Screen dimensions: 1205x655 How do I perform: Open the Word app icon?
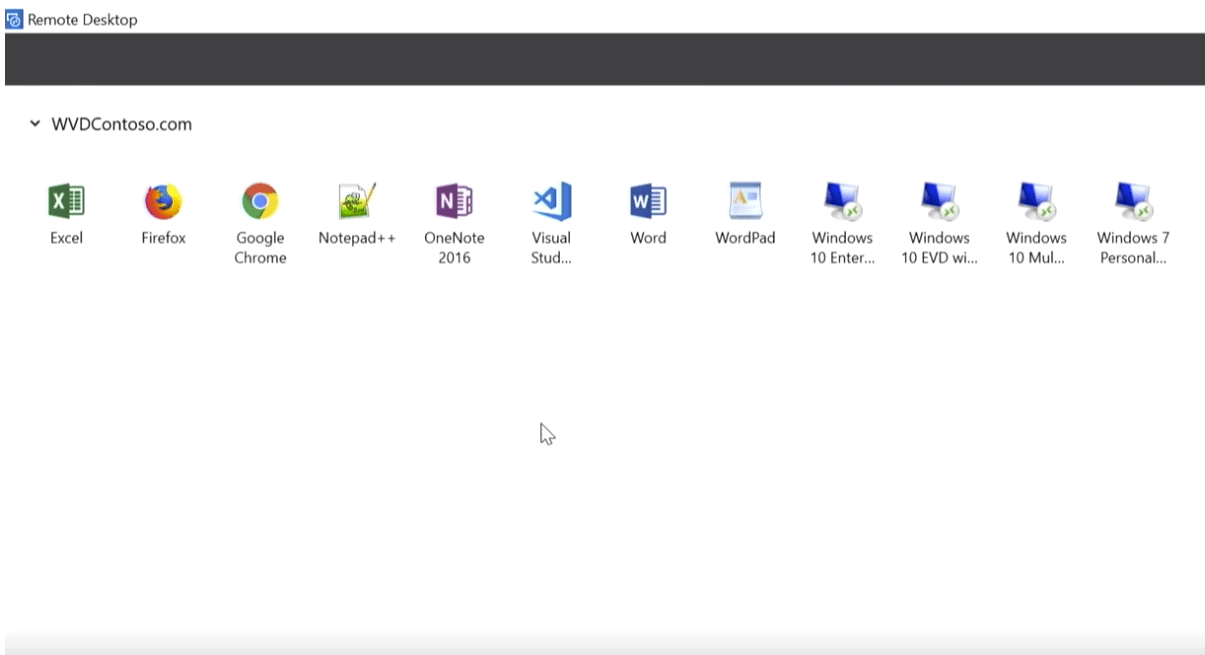[x=648, y=202]
